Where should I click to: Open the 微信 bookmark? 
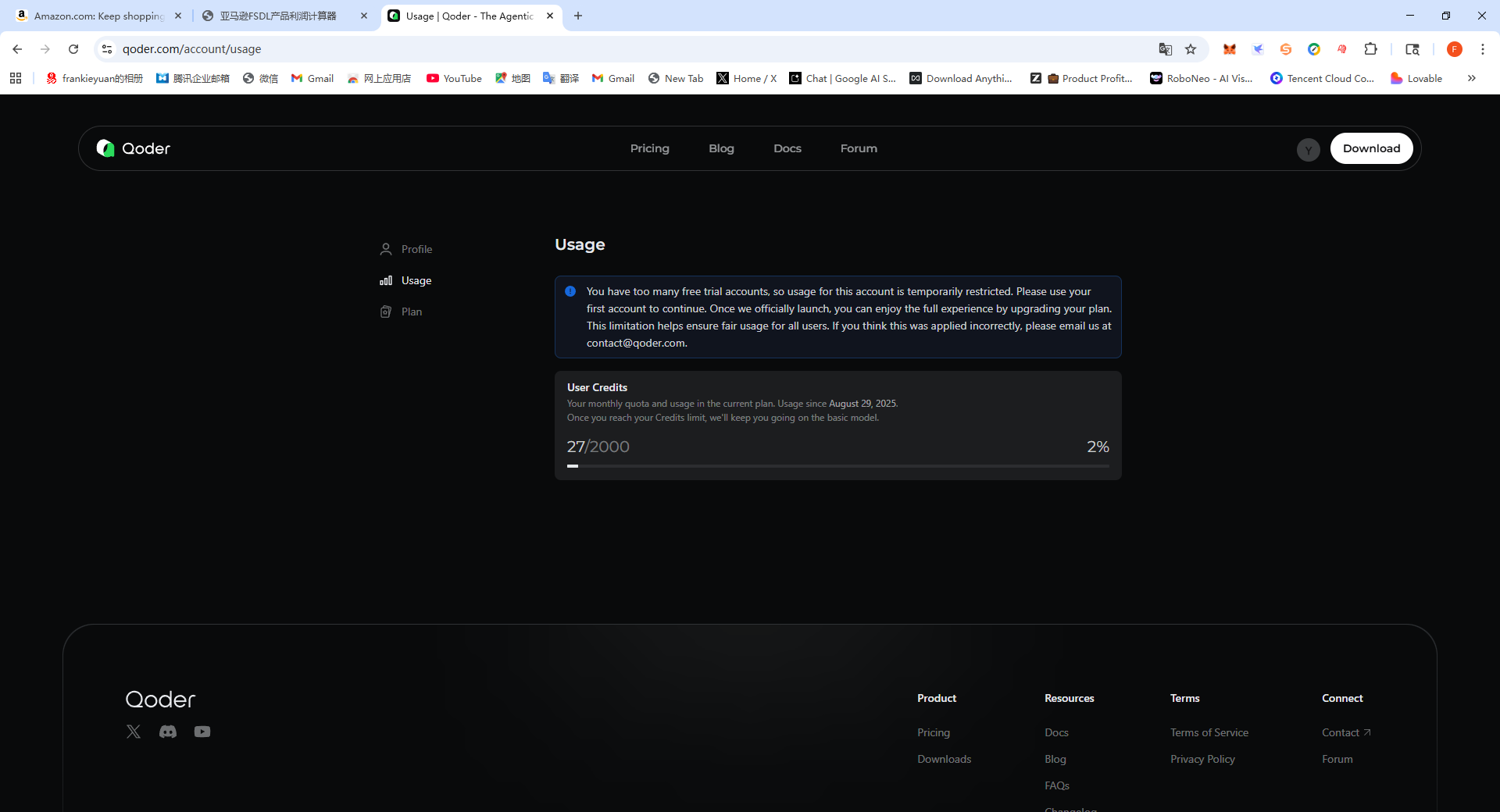click(260, 78)
